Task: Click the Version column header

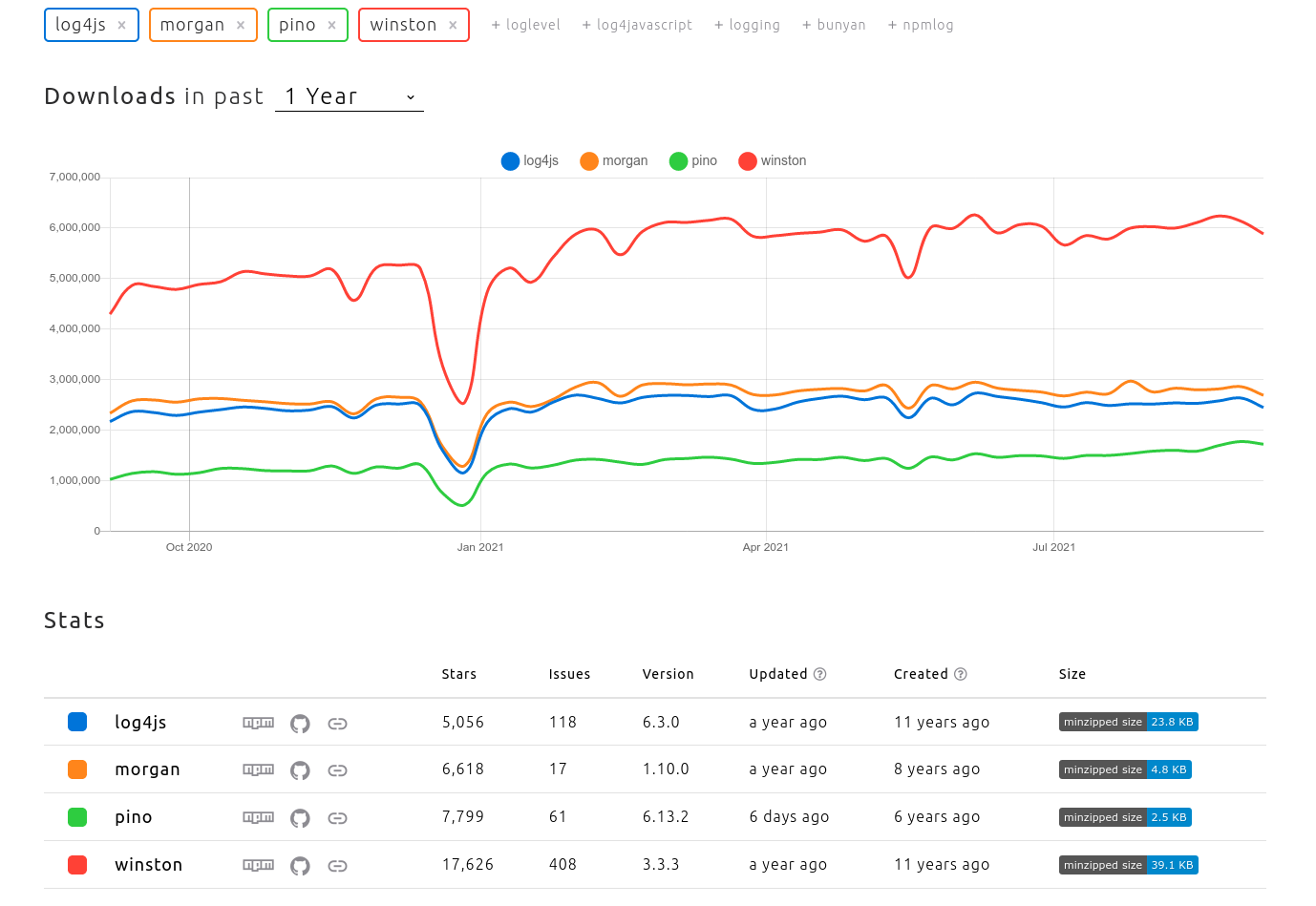Action: (x=669, y=674)
